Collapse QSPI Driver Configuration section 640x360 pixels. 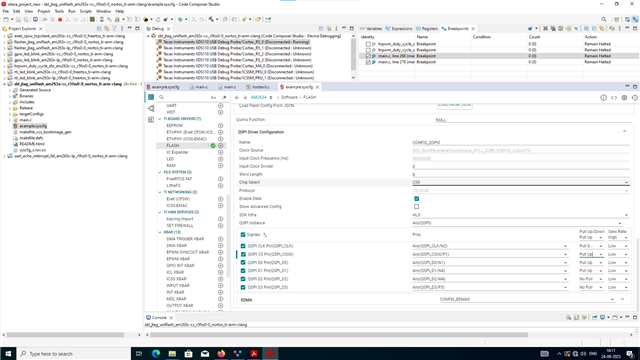[x=624, y=131]
